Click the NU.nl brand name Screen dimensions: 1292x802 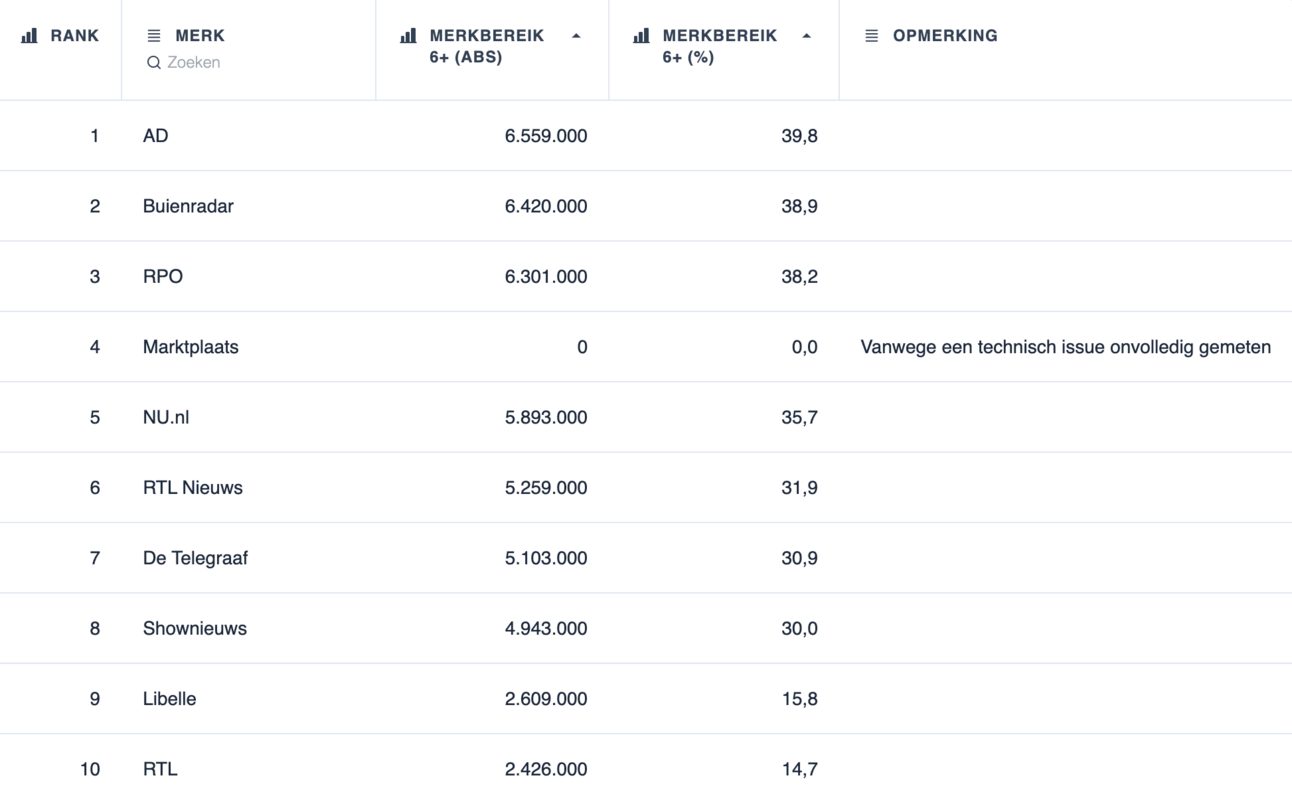click(166, 417)
